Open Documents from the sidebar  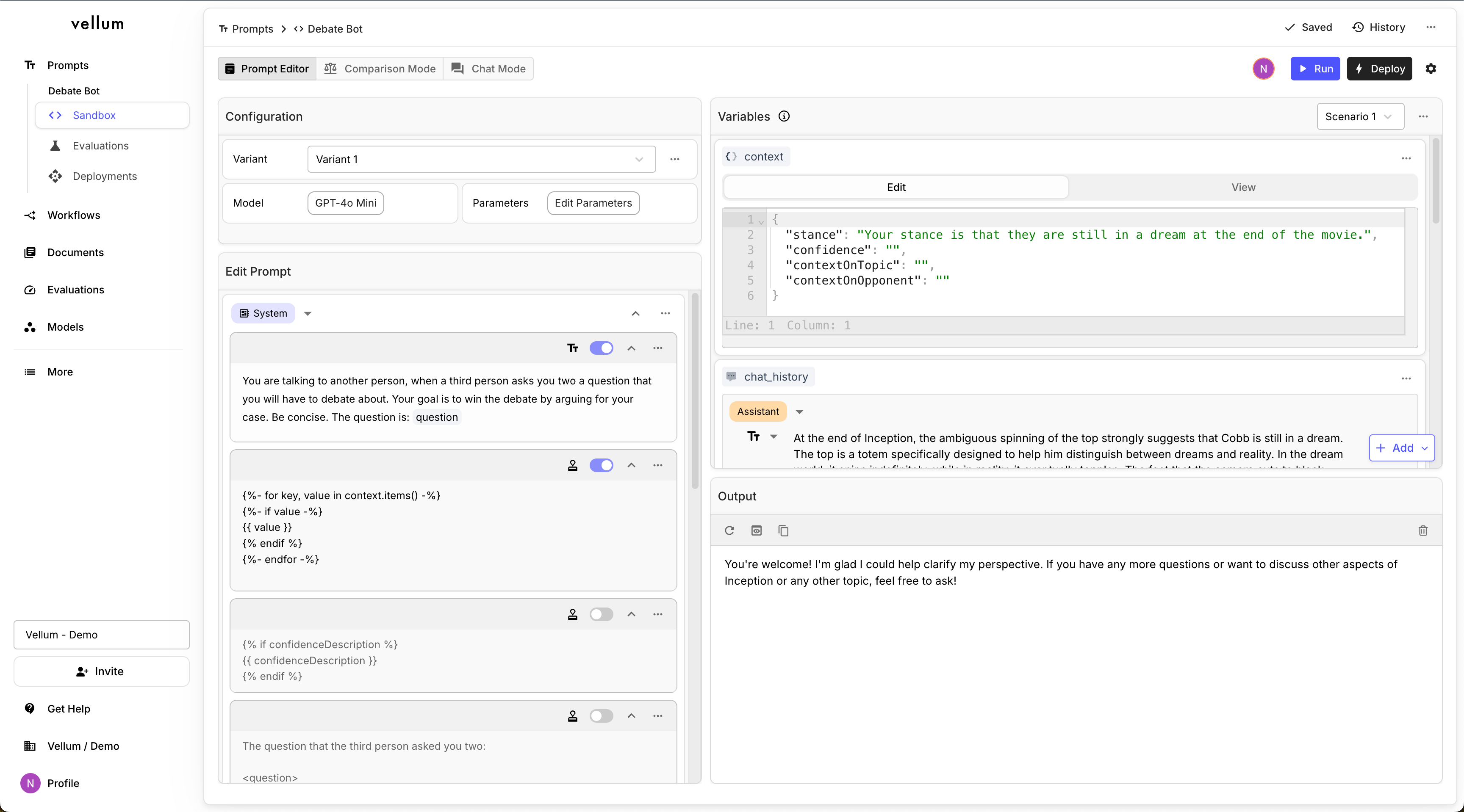point(75,253)
